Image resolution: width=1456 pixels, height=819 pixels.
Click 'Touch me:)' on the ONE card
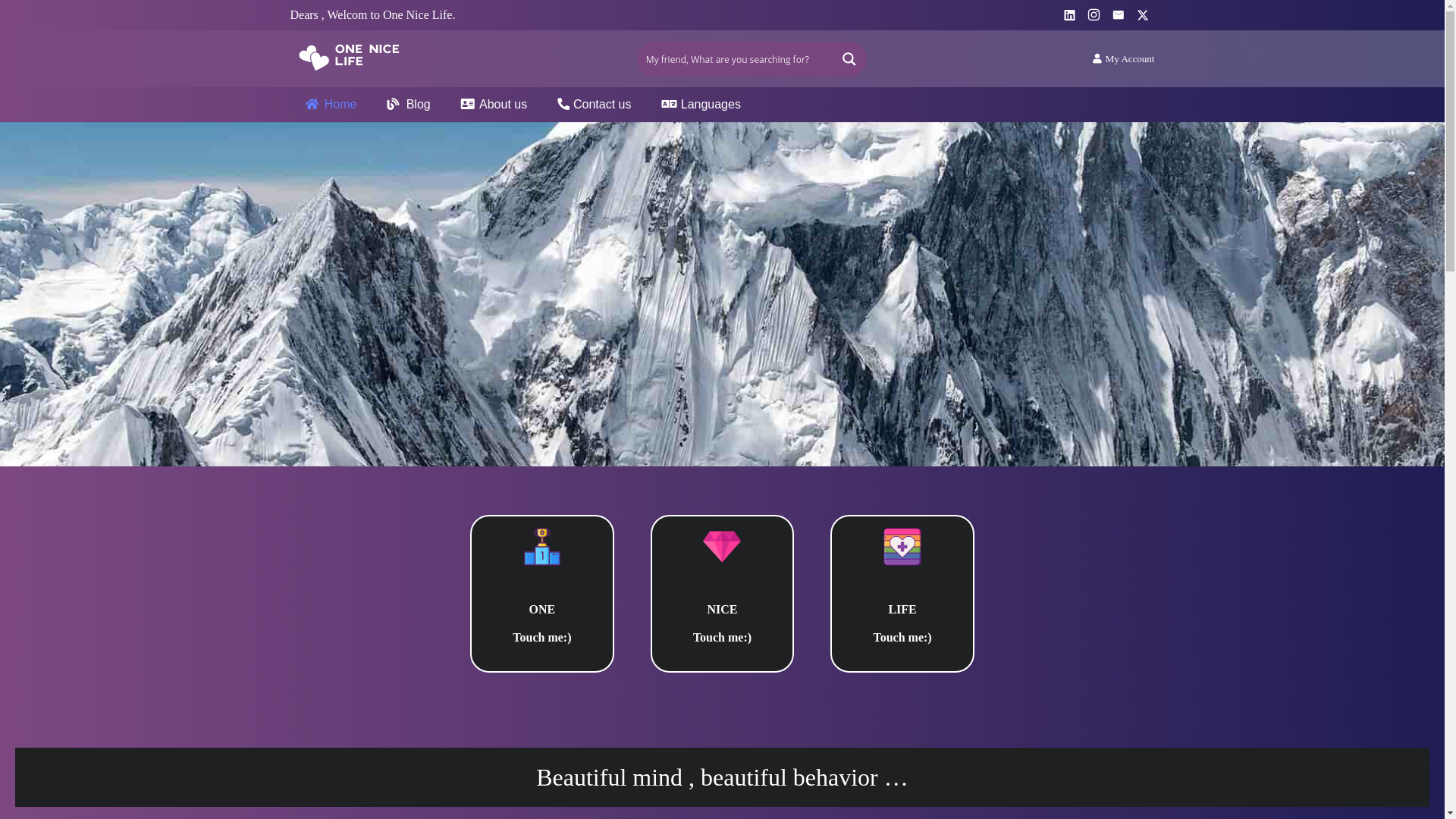coord(542,638)
